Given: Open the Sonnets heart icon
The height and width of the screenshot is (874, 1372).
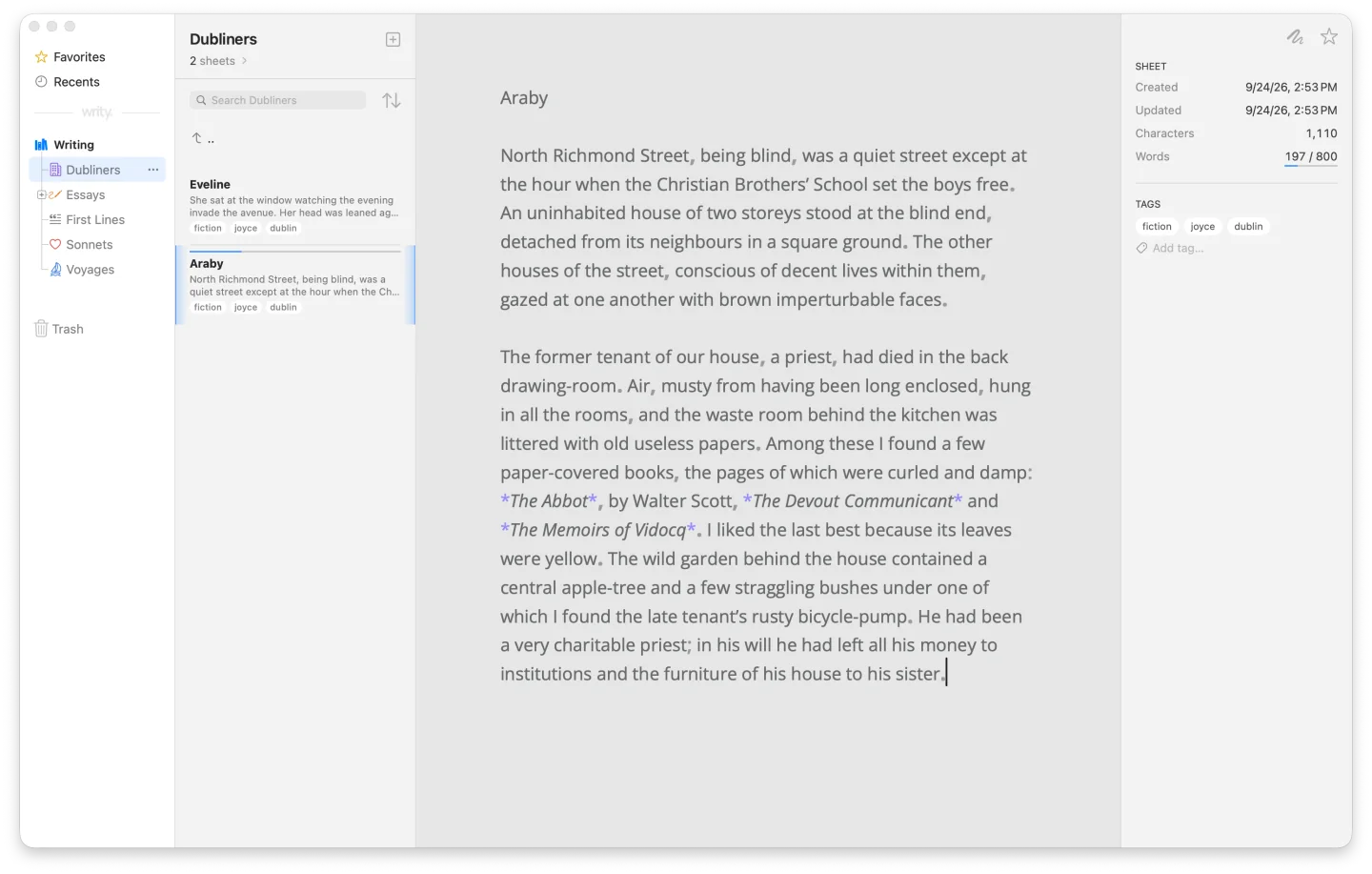Looking at the screenshot, I should click(55, 245).
